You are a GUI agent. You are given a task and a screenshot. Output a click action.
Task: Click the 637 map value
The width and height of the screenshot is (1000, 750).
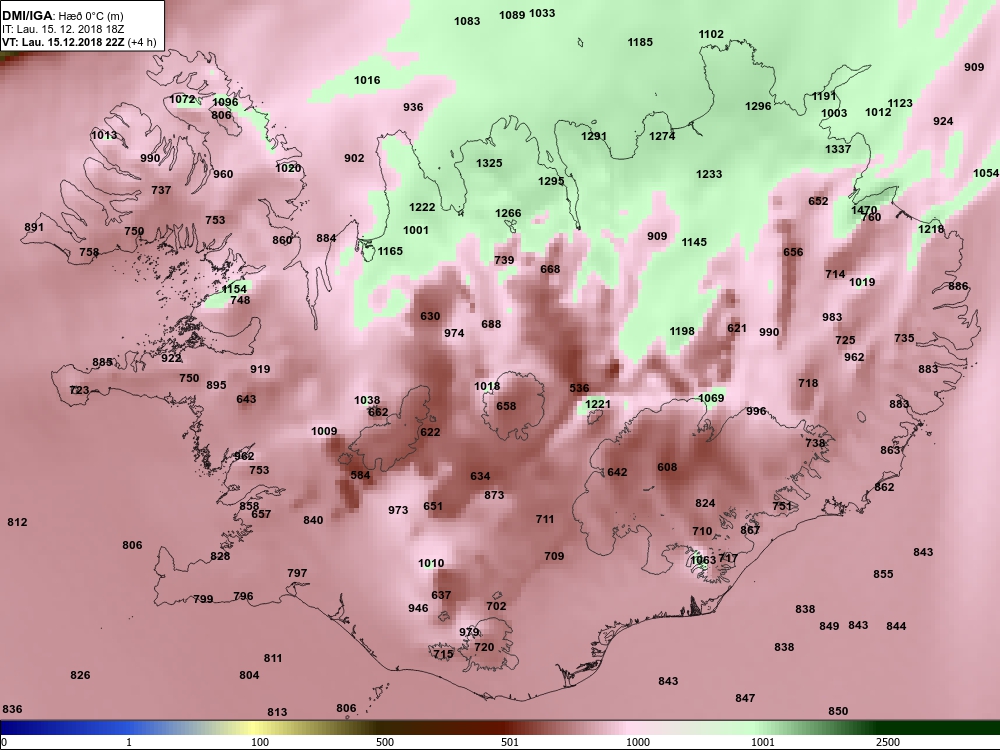pyautogui.click(x=441, y=596)
